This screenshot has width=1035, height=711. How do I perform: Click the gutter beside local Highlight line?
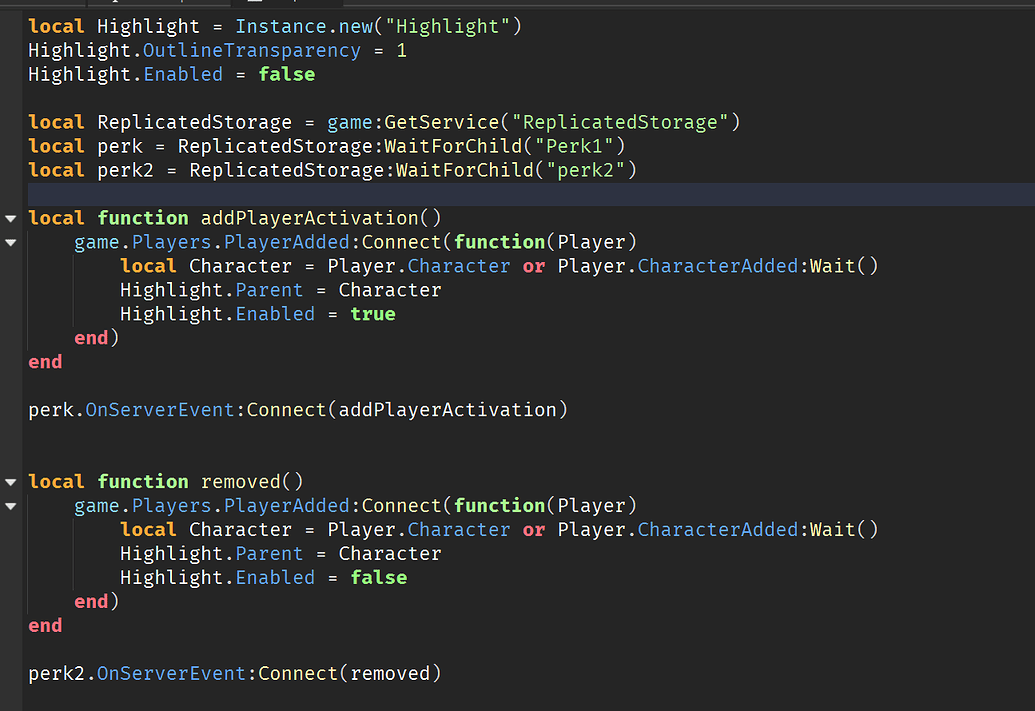pos(10,25)
